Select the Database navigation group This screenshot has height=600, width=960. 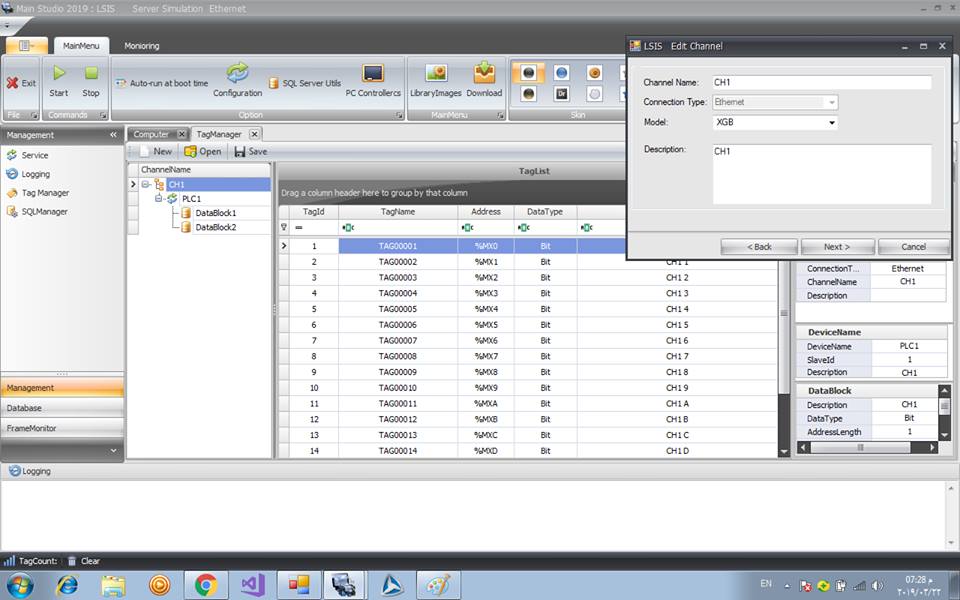62,408
